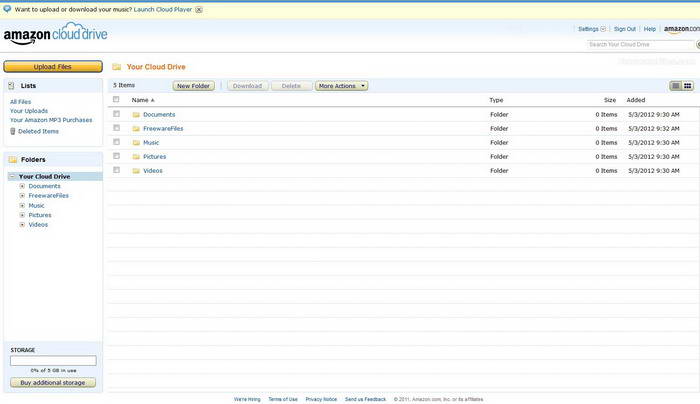
Task: Check the Music row checkbox
Action: 117,142
